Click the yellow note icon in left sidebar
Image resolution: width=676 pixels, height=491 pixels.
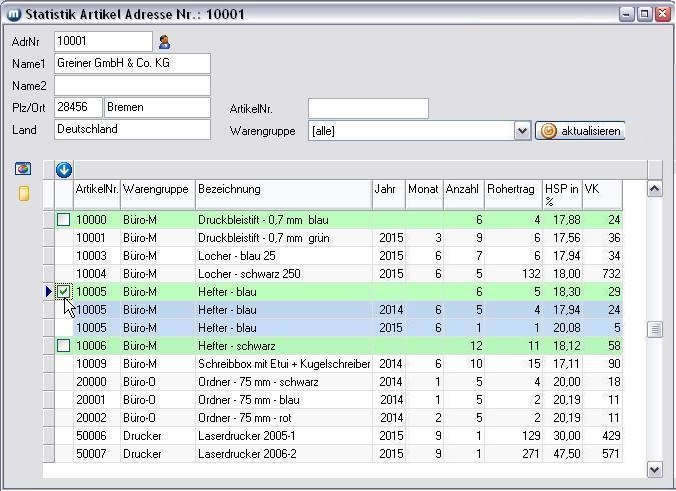point(24,193)
